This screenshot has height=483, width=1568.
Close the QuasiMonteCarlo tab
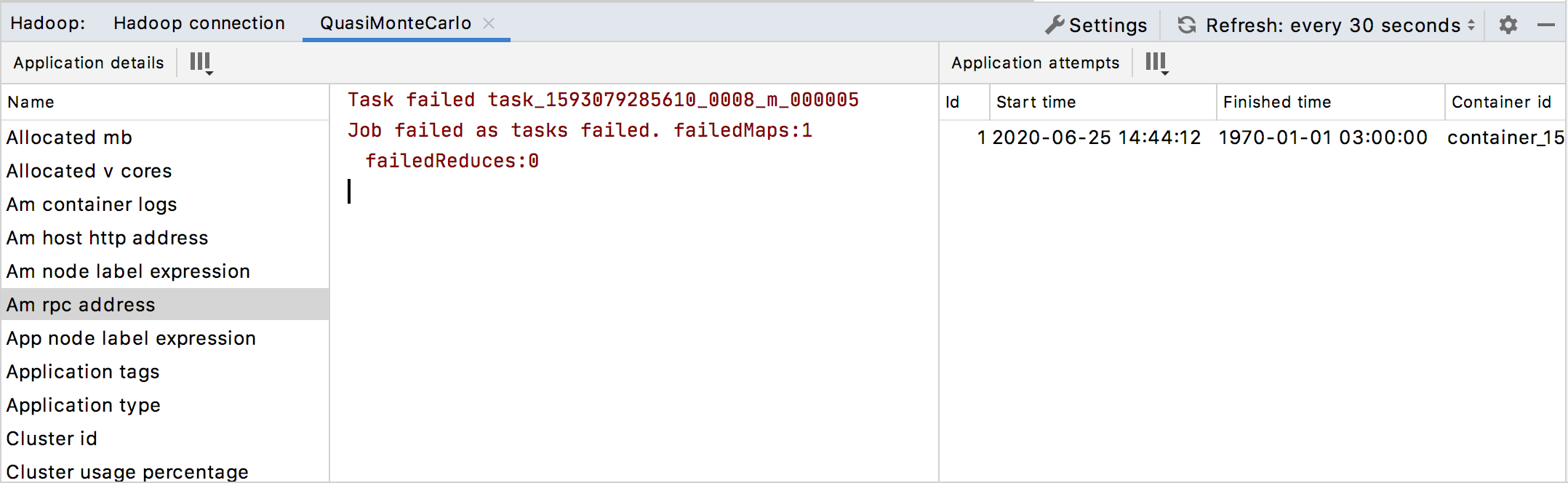pos(489,23)
